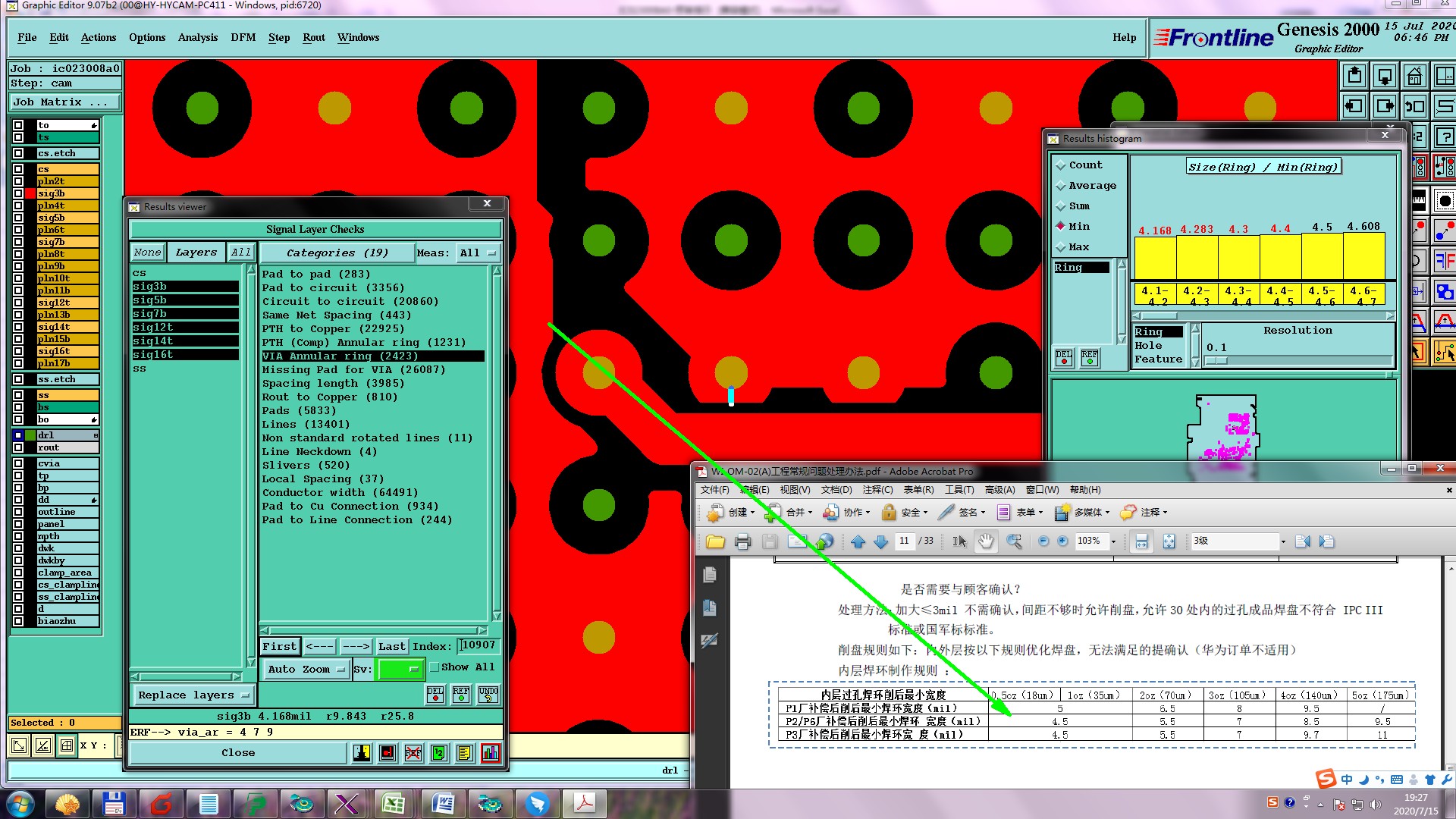Screen dimensions: 1456x819
Task: Open the green Sv severity color selector
Action: click(x=400, y=670)
